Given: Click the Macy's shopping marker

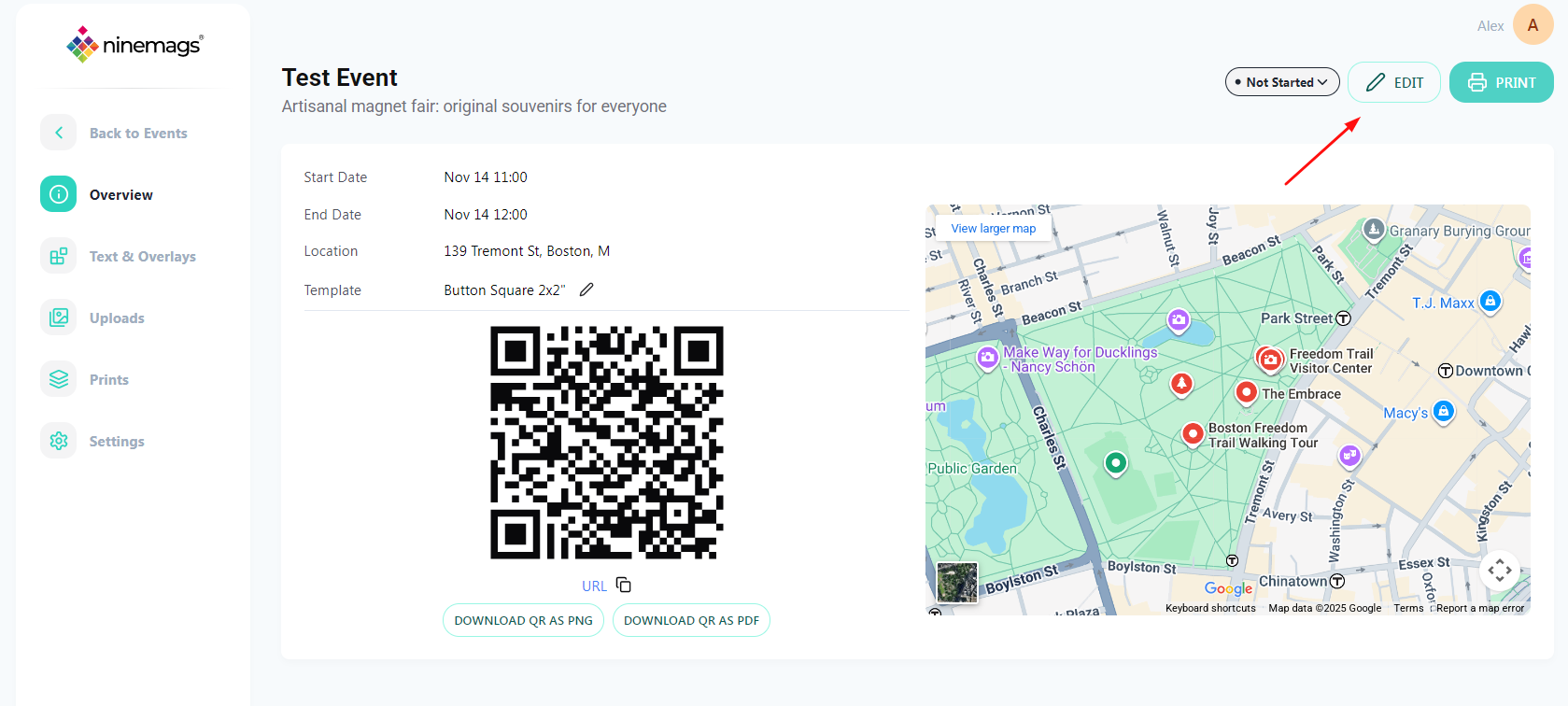Looking at the screenshot, I should [x=1443, y=412].
